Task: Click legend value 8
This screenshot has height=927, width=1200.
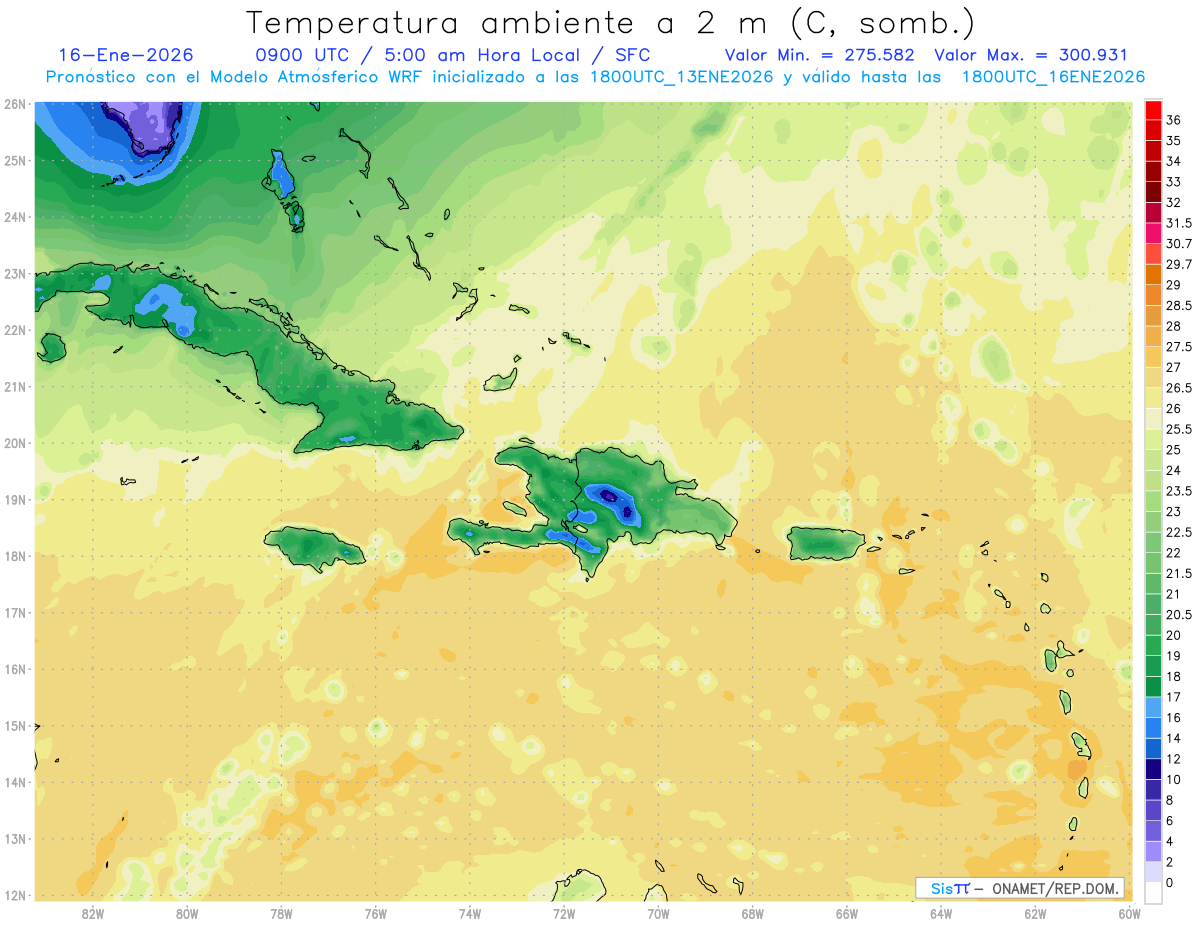Action: 1170,800
